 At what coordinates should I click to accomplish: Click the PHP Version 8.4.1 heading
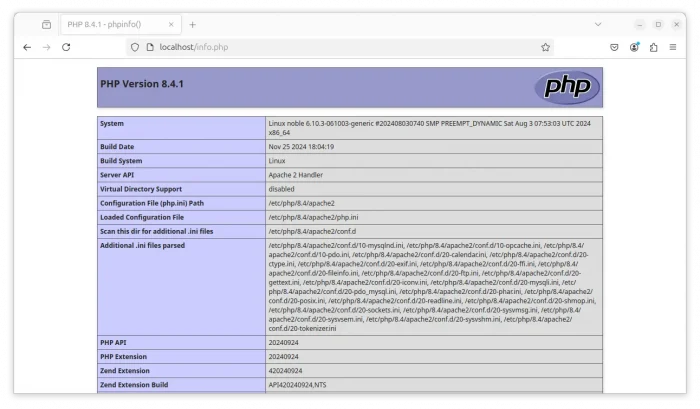coord(142,84)
